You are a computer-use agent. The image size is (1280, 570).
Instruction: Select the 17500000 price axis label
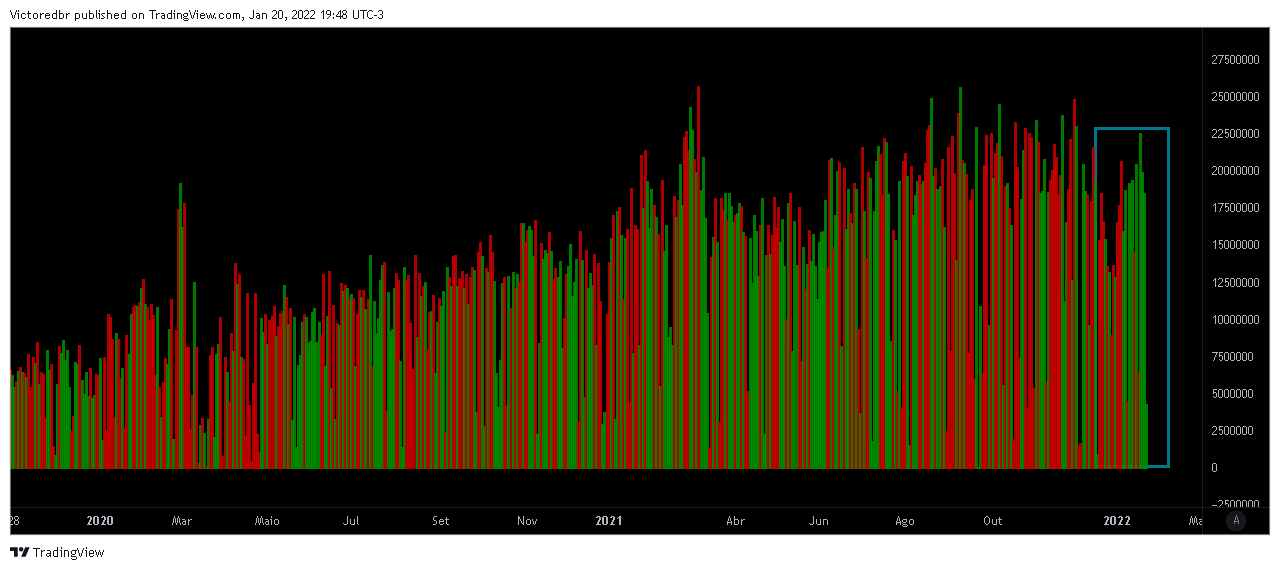[x=1234, y=208]
